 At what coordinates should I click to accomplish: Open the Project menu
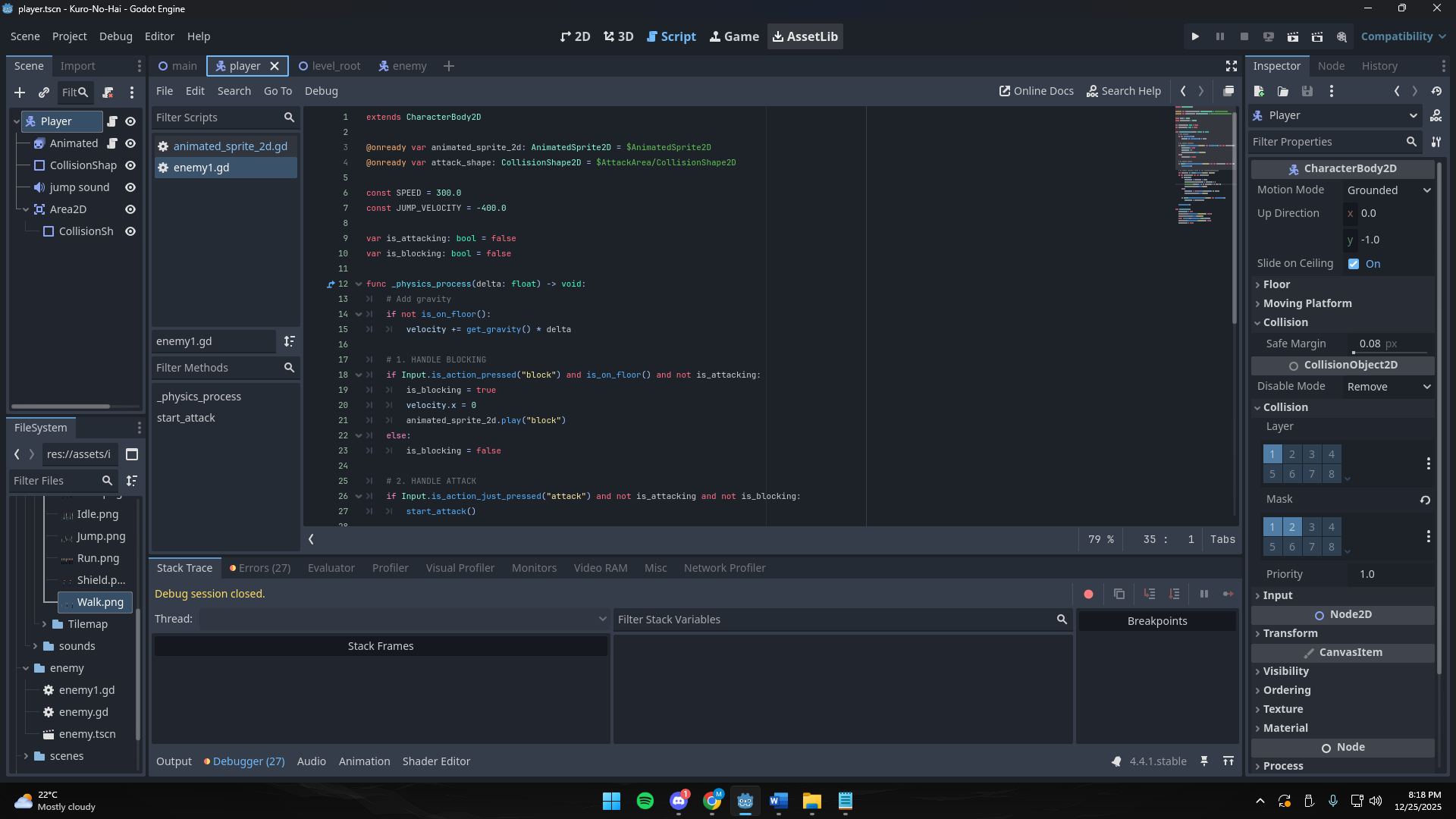pos(69,36)
